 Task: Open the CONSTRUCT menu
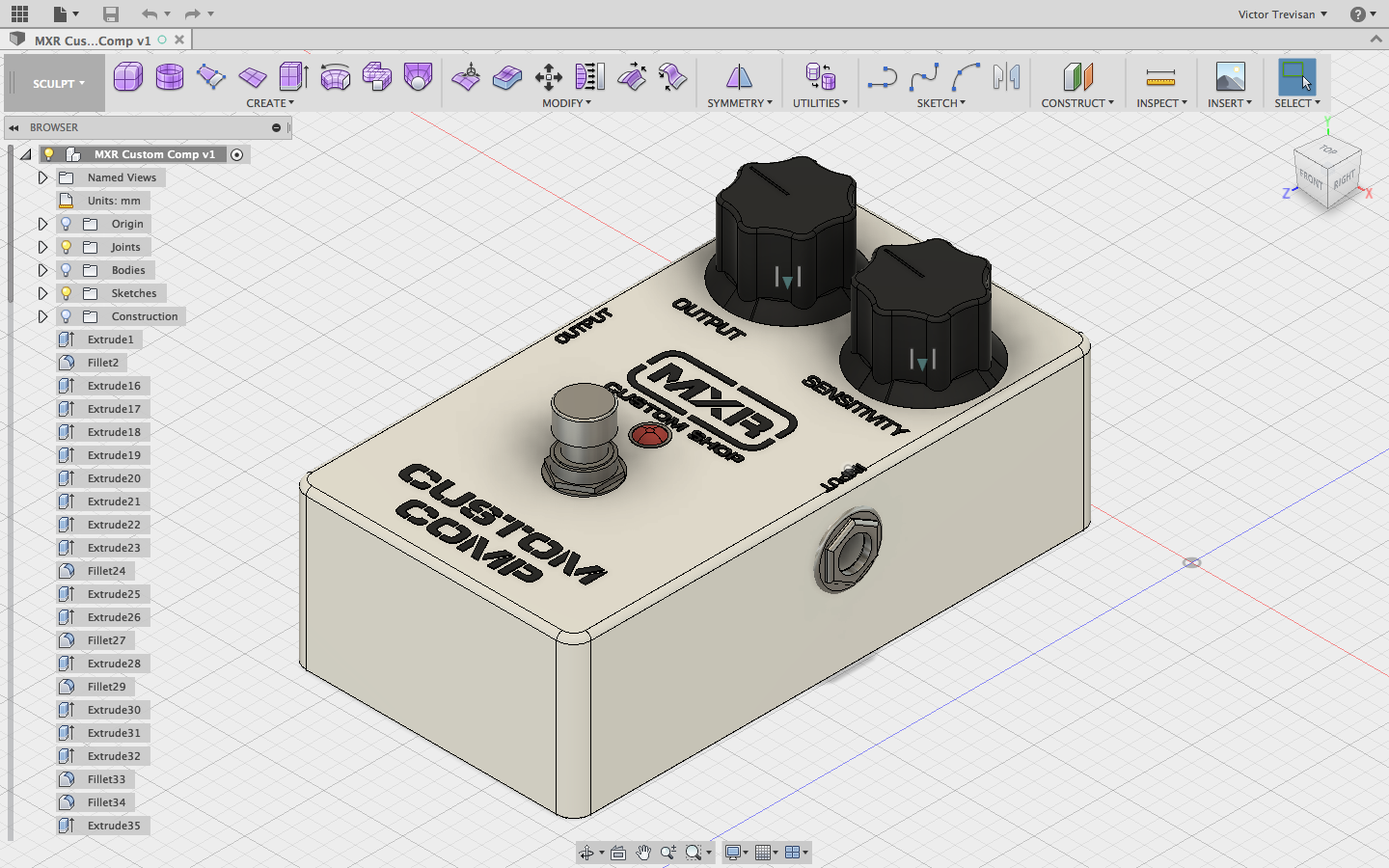[1077, 103]
